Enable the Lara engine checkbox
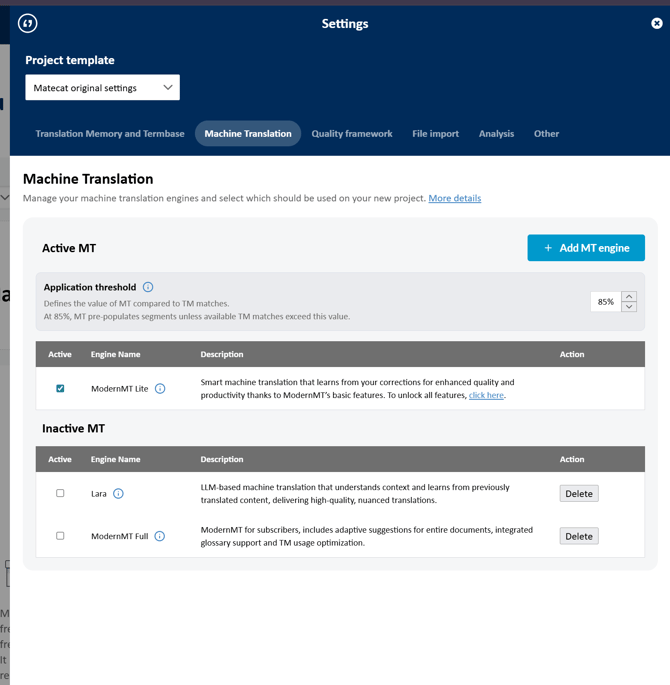Screen dimensions: 670x685 [60, 494]
